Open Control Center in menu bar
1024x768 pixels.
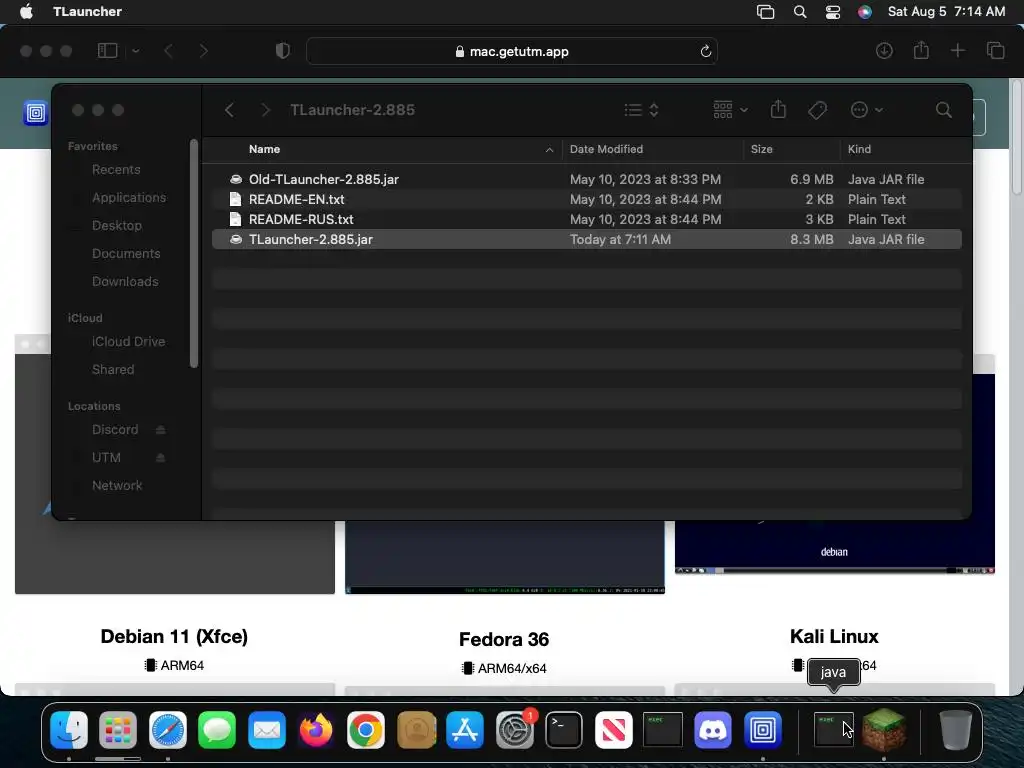click(x=833, y=12)
